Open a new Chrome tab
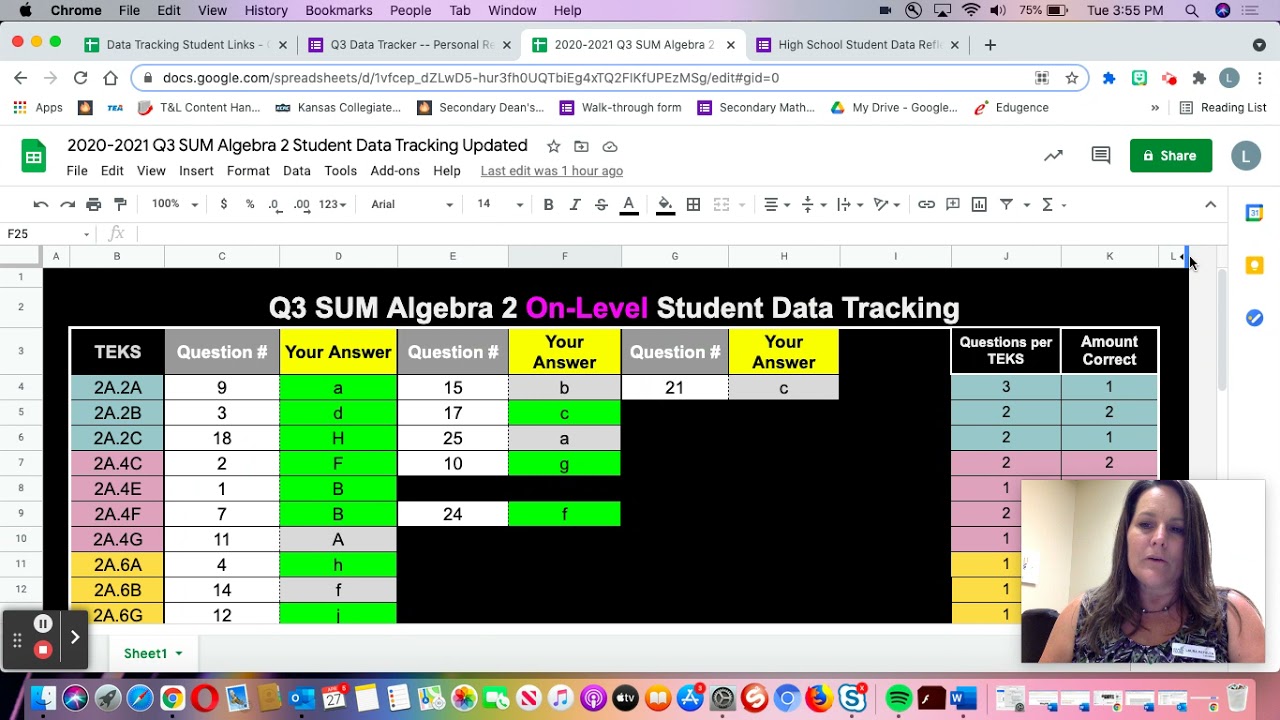The width and height of the screenshot is (1280, 720). 990,45
